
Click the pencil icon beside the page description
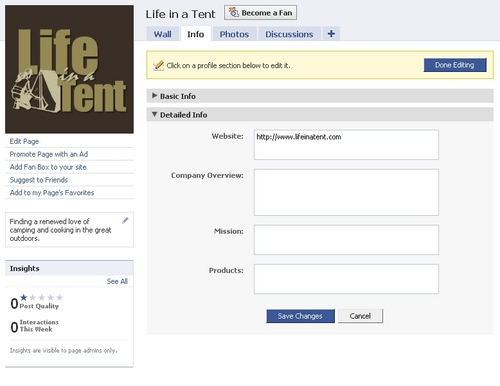tap(125, 220)
